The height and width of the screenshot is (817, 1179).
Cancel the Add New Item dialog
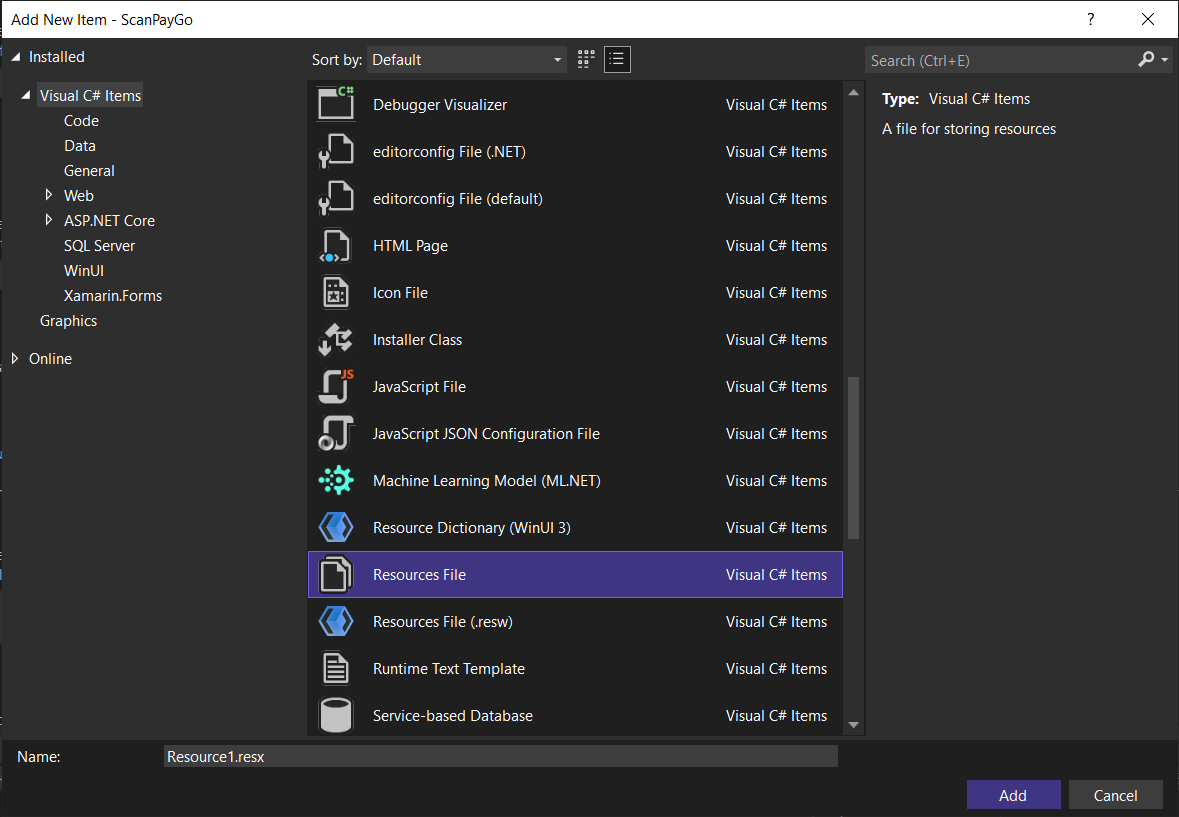[x=1115, y=795]
